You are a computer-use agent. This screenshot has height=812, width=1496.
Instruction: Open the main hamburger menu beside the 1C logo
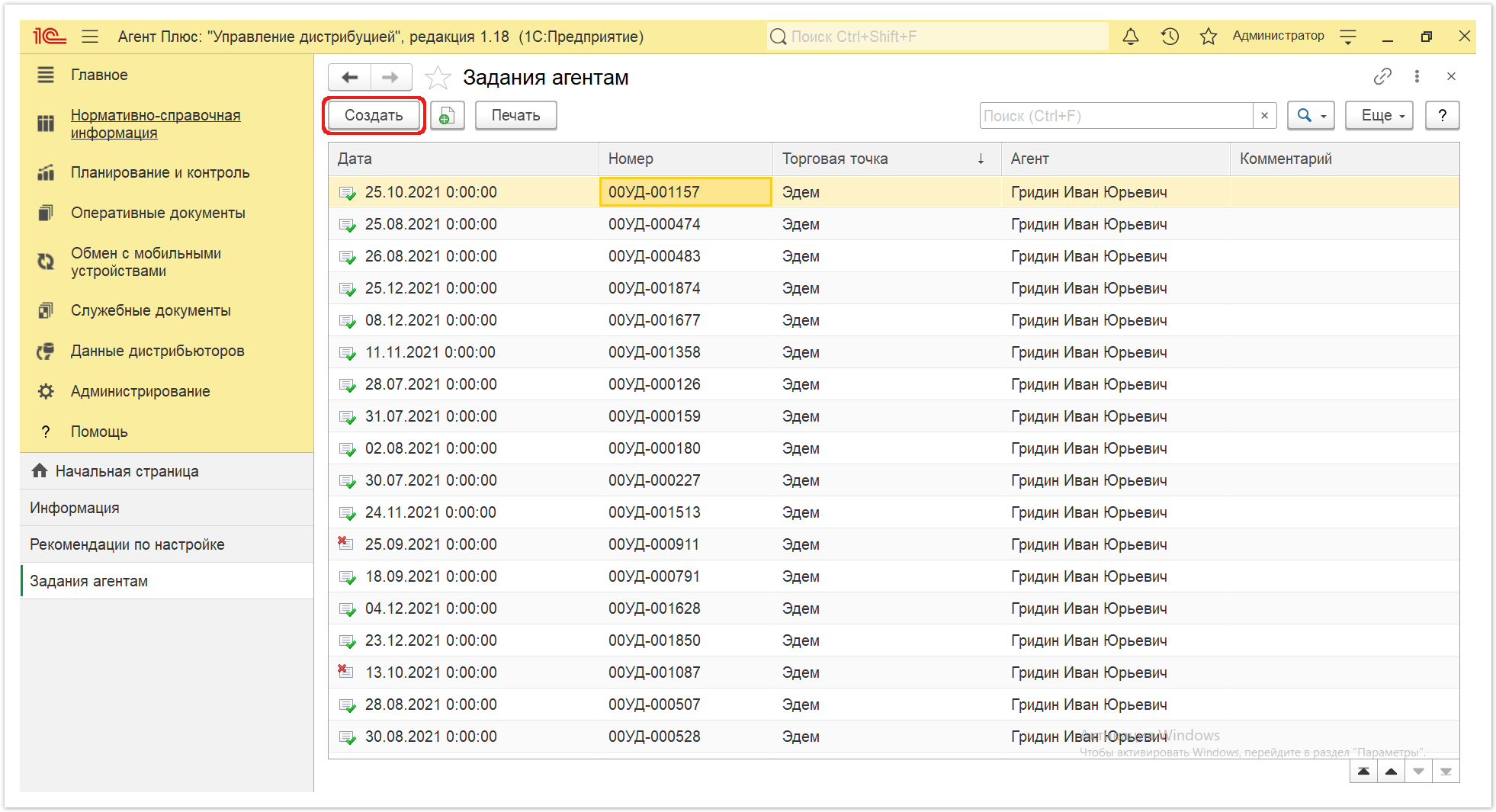(x=90, y=36)
